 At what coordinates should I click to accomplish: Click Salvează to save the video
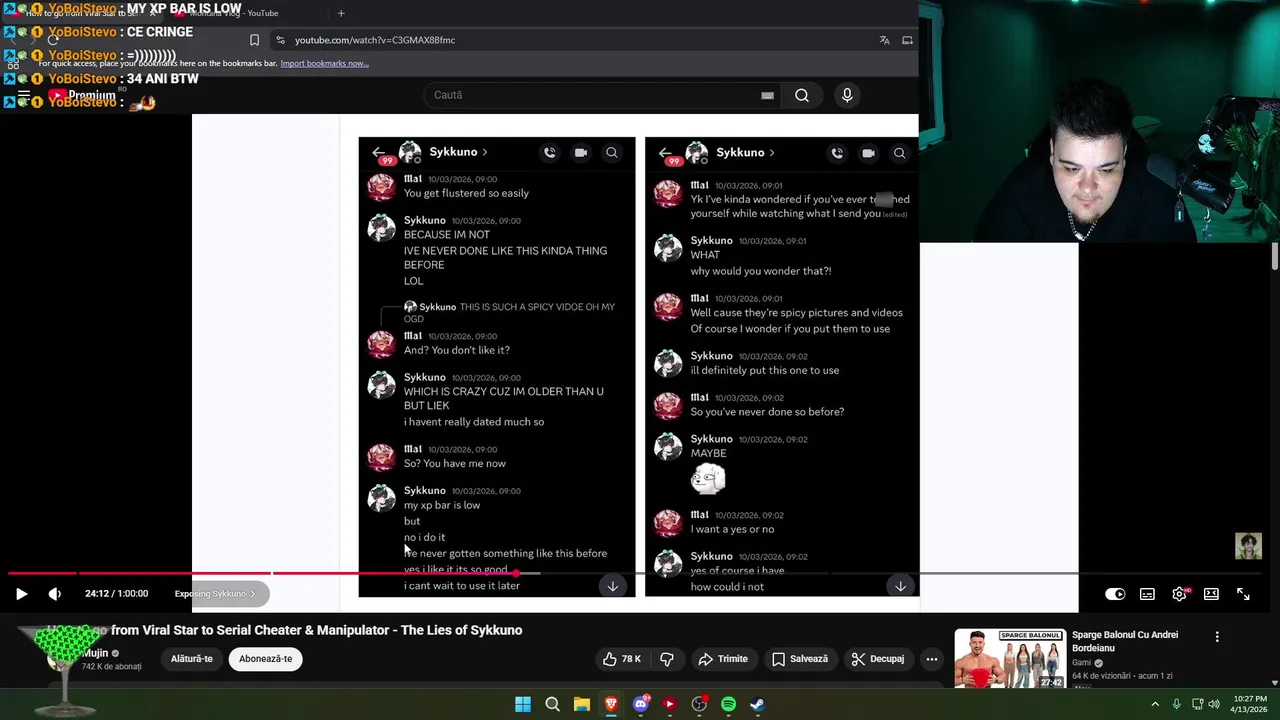799,659
